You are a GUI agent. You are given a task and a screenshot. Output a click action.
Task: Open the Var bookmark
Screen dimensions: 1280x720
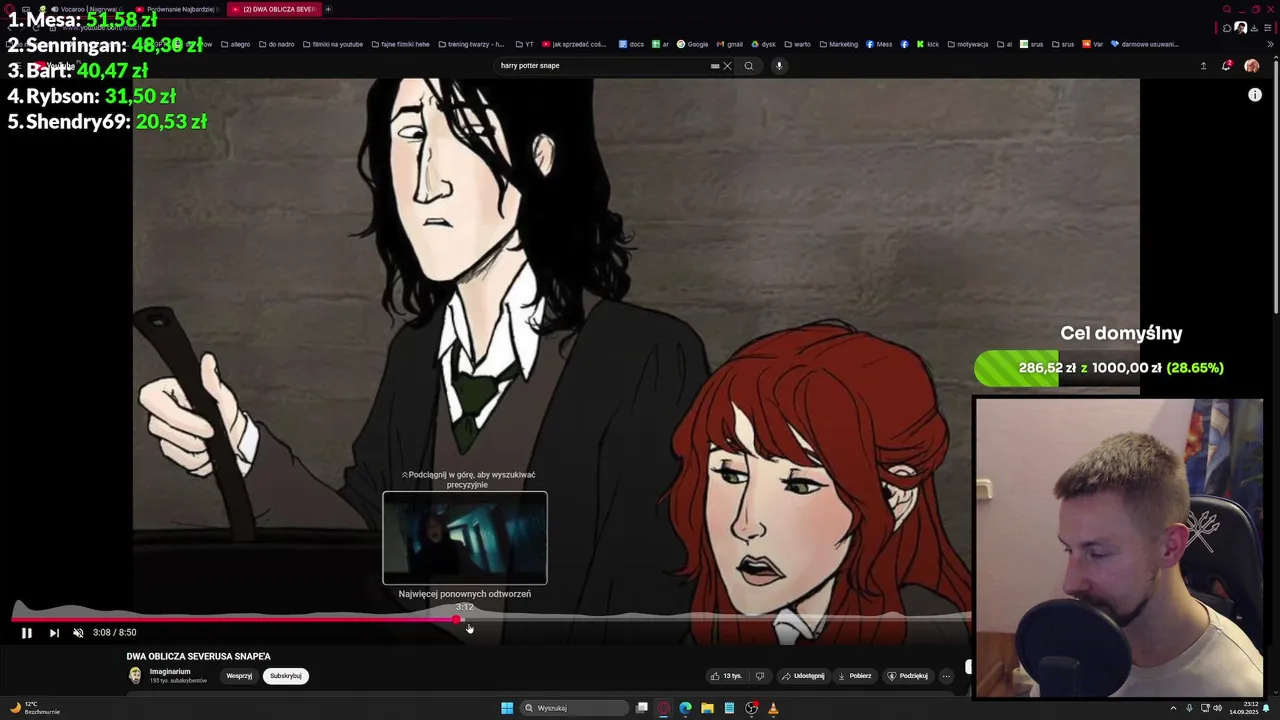click(x=1093, y=44)
